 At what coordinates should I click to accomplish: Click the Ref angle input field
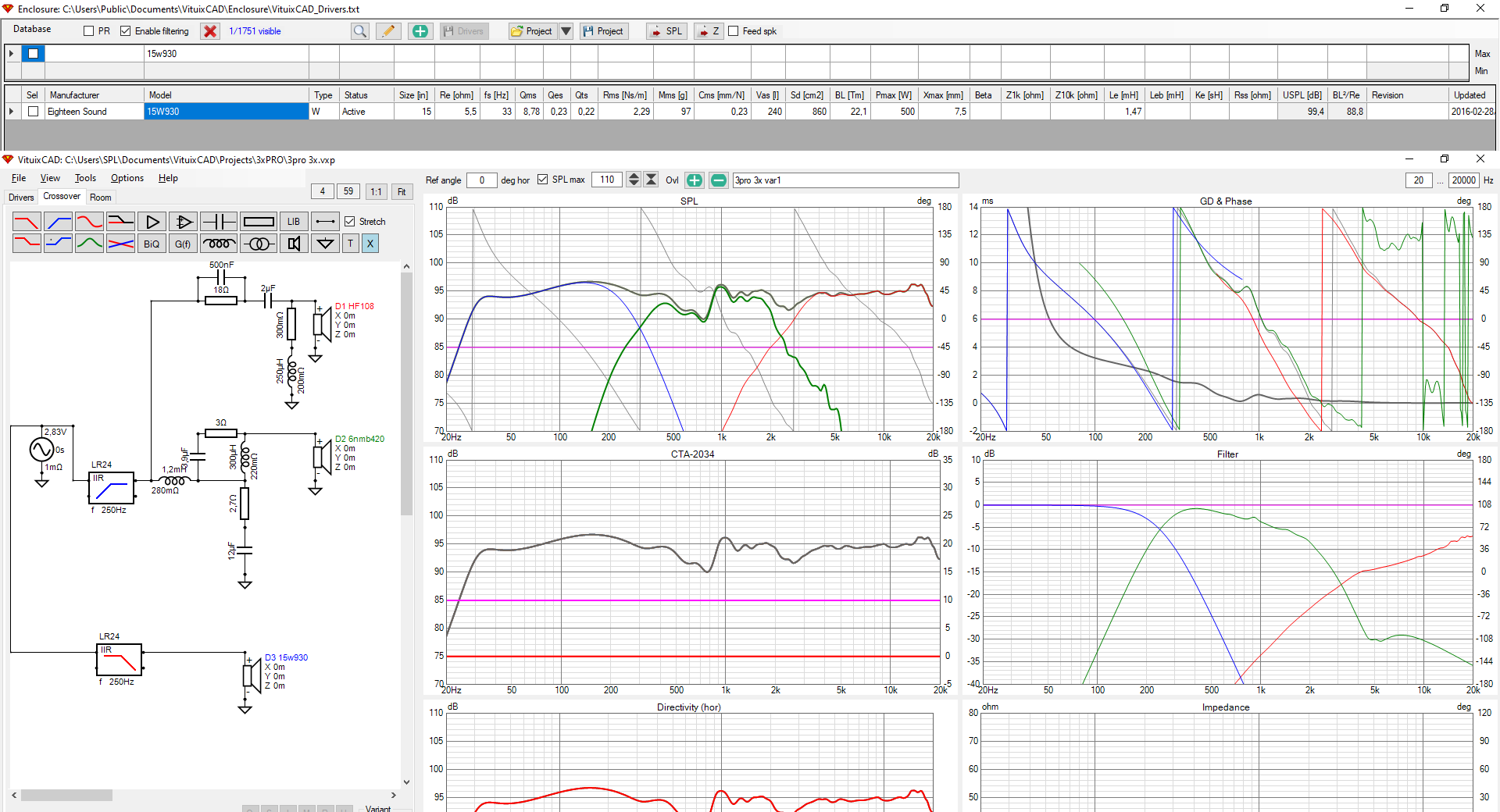pyautogui.click(x=482, y=180)
